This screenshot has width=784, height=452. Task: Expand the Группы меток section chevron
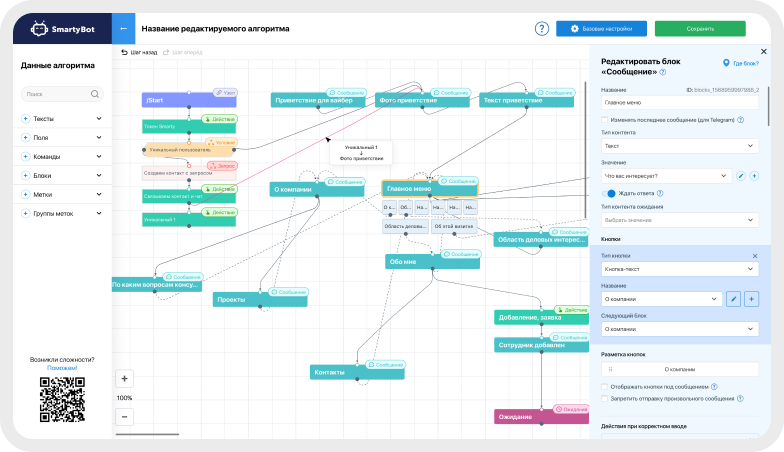(99, 214)
